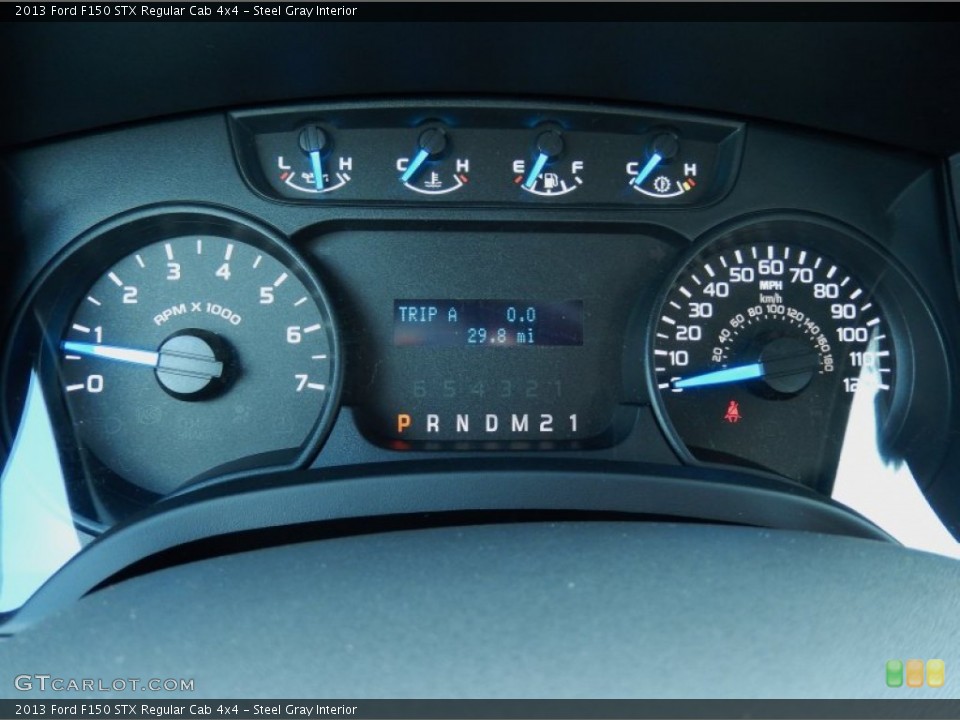Viewport: 960px width, 720px height.
Task: Click the 0 mark on tachometer
Action: coord(95,384)
